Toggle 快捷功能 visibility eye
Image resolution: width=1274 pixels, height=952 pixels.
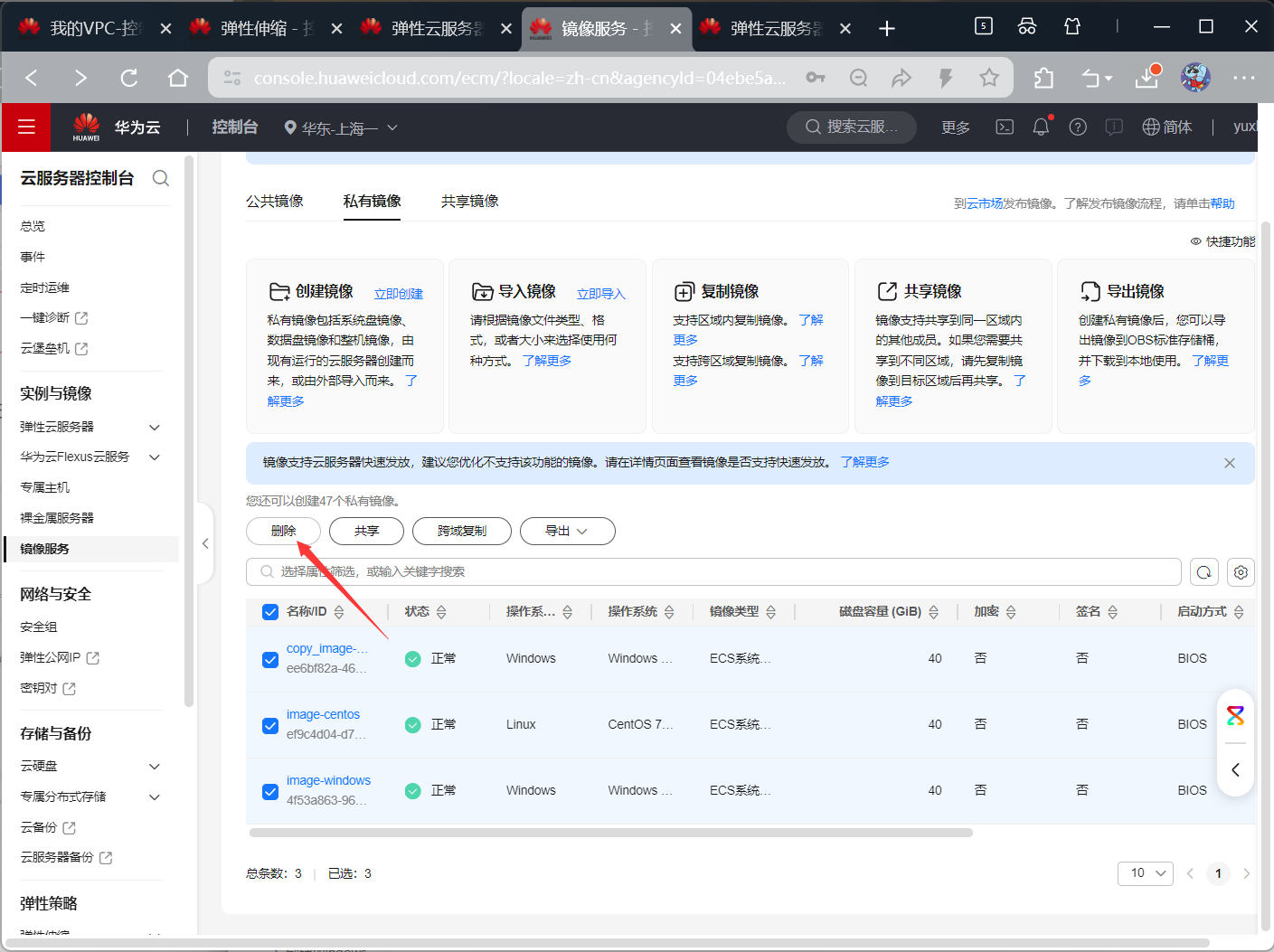pos(1196,241)
